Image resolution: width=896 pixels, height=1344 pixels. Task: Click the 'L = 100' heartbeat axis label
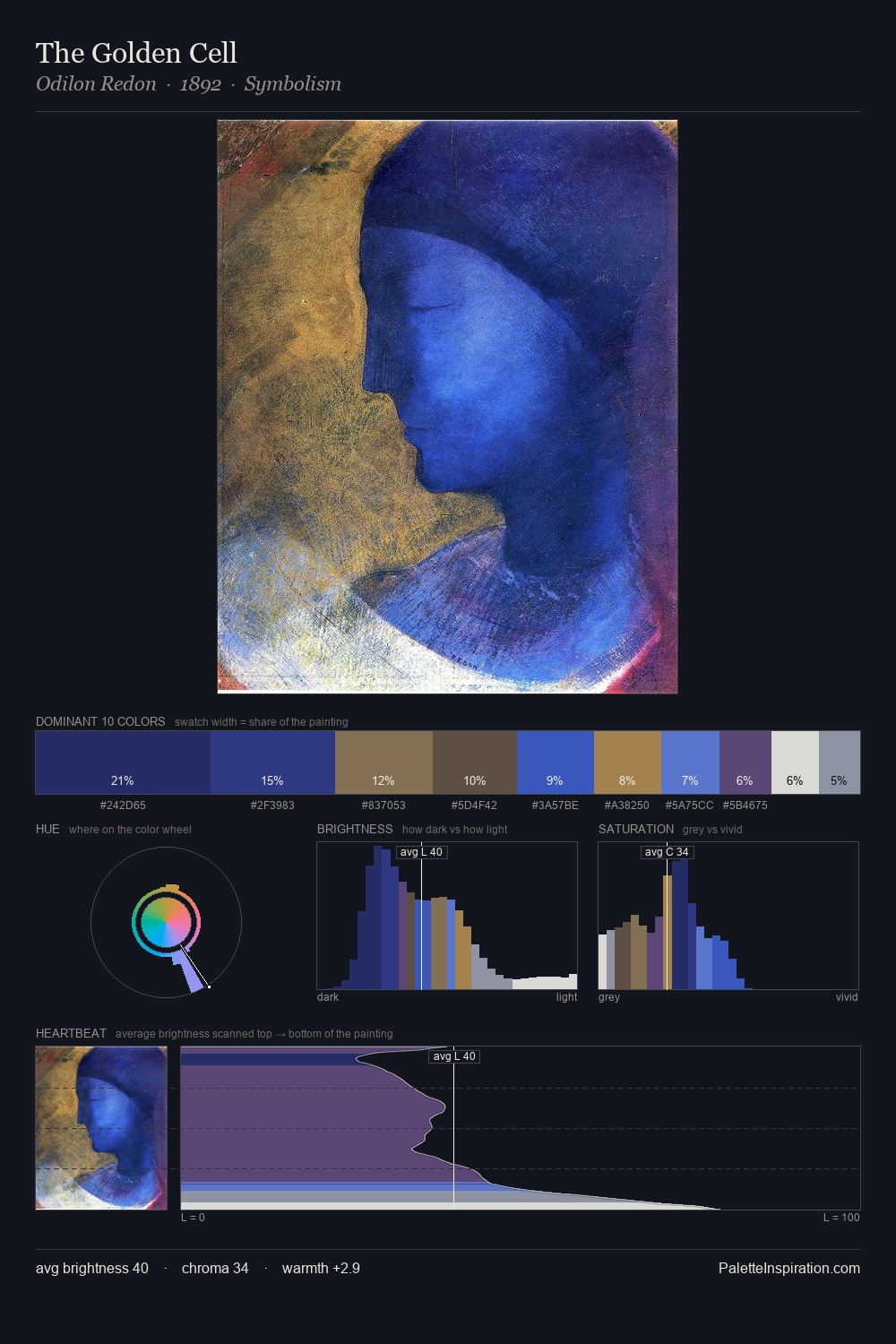point(841,1218)
